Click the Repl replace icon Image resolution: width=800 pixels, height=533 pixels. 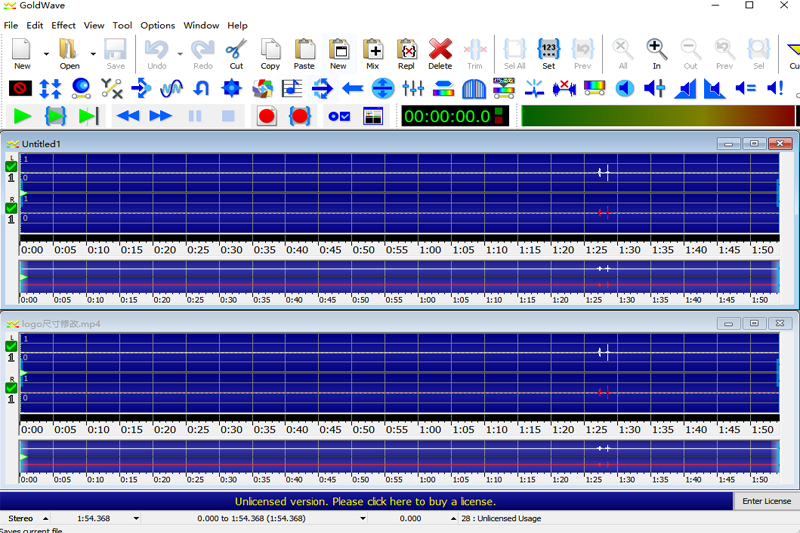point(407,49)
